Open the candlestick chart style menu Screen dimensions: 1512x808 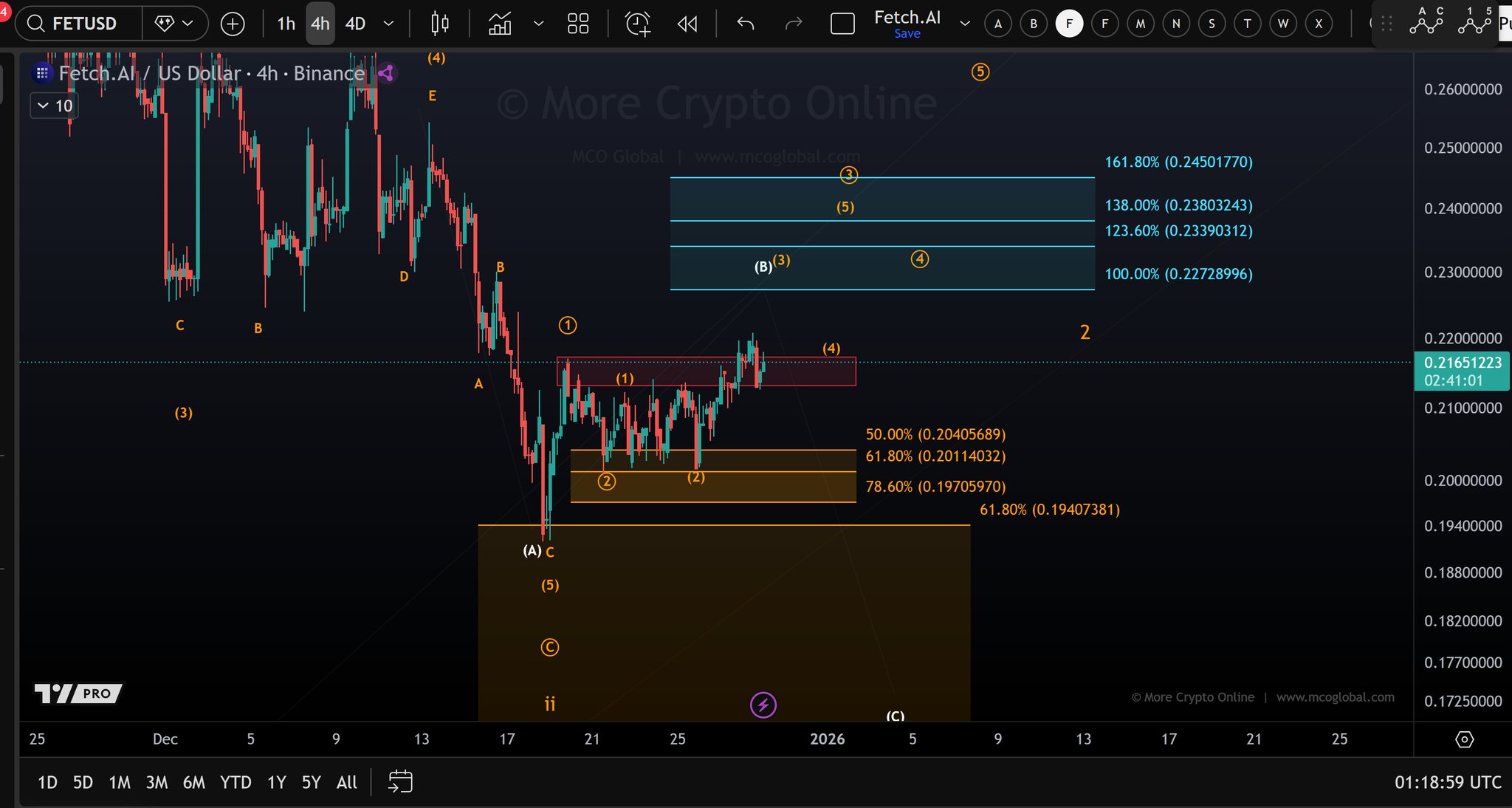click(x=440, y=24)
